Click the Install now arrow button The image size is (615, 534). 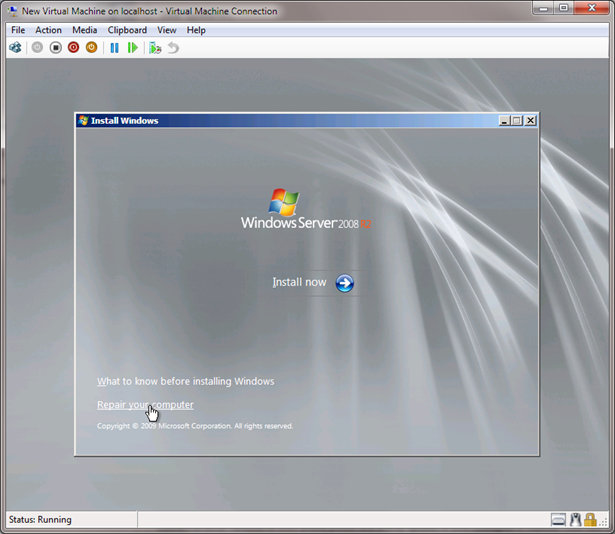(x=345, y=283)
